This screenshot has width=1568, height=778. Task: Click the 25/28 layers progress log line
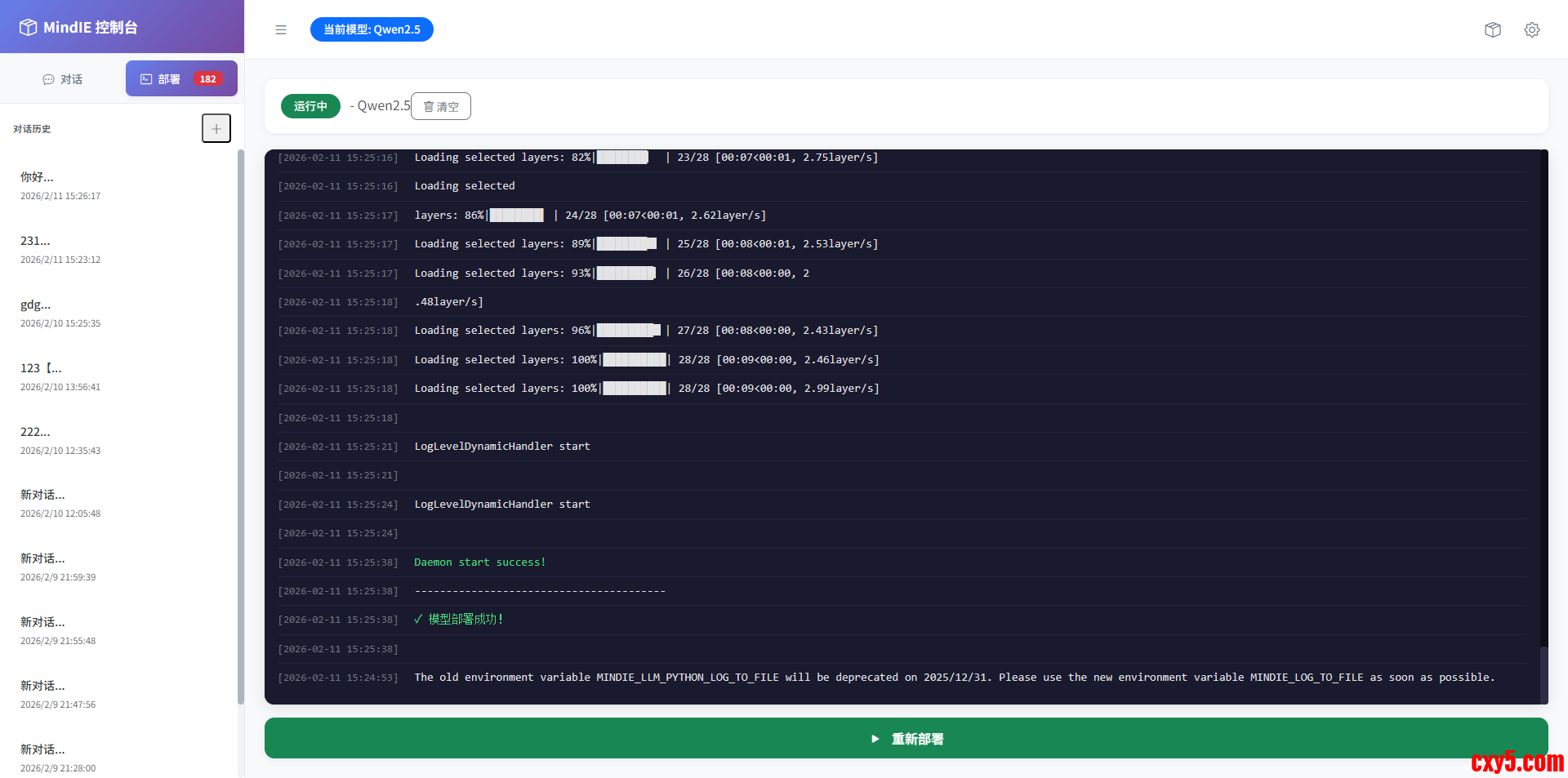click(902, 244)
